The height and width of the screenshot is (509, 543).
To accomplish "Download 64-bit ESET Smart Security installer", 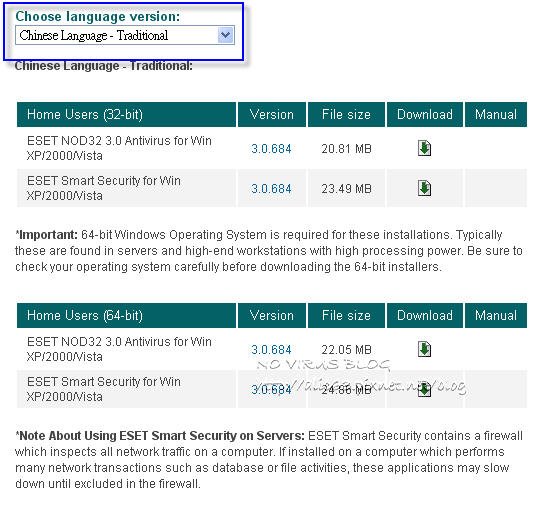I will [x=424, y=389].
